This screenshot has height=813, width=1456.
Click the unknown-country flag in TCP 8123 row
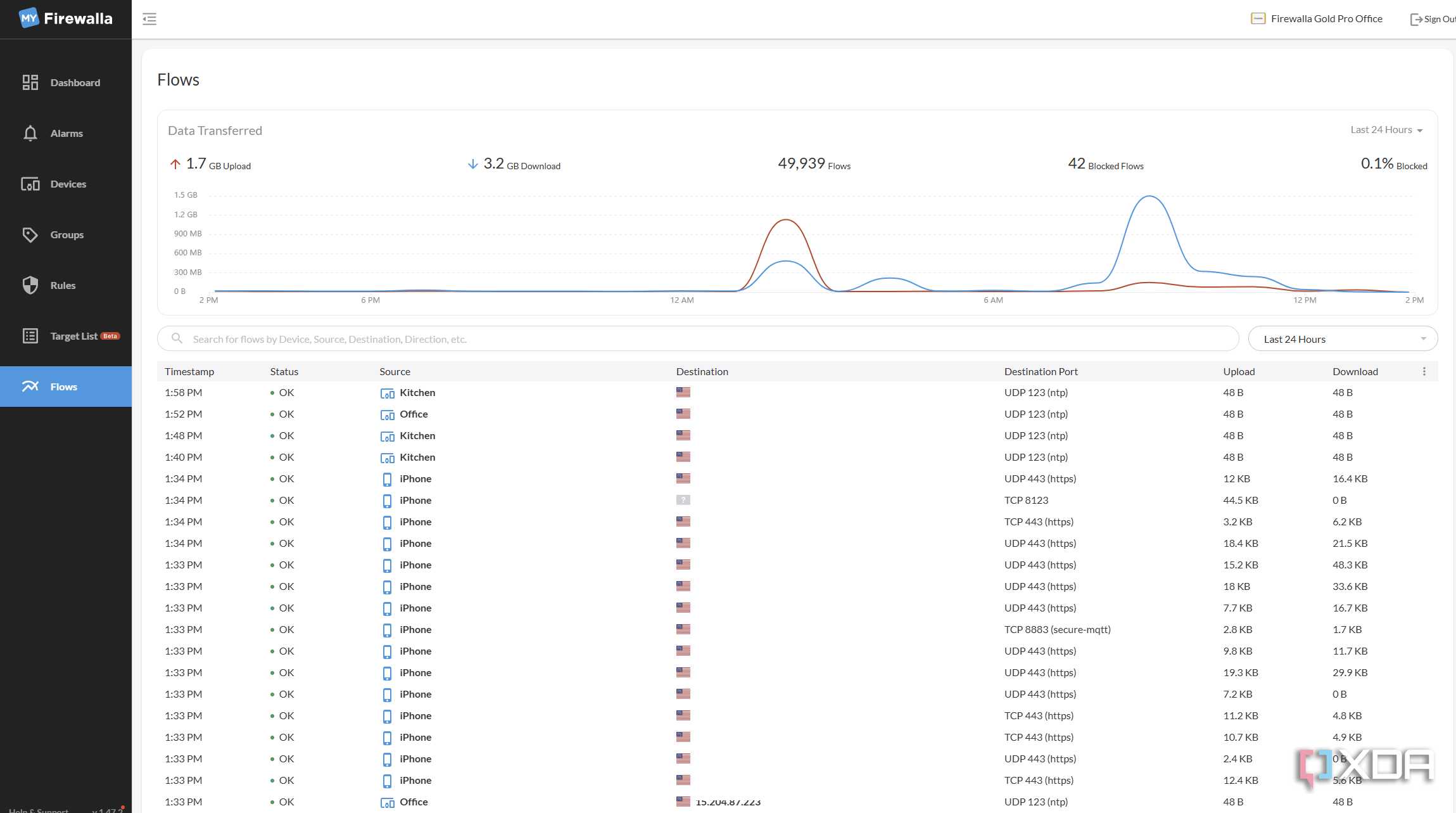tap(683, 500)
